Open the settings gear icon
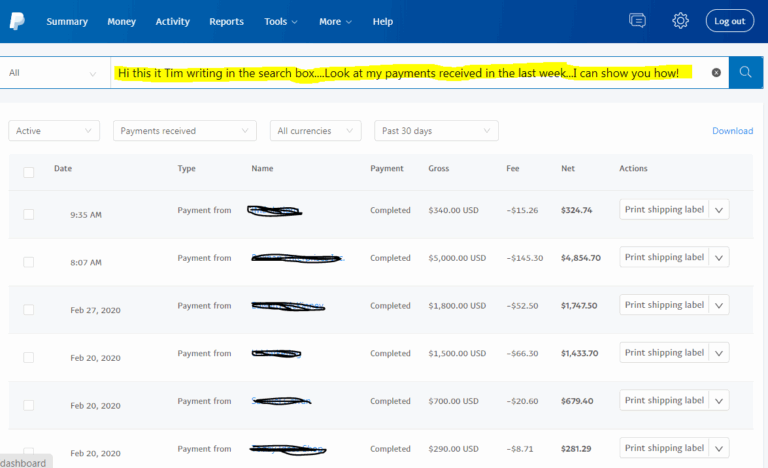The image size is (768, 468). (x=680, y=21)
